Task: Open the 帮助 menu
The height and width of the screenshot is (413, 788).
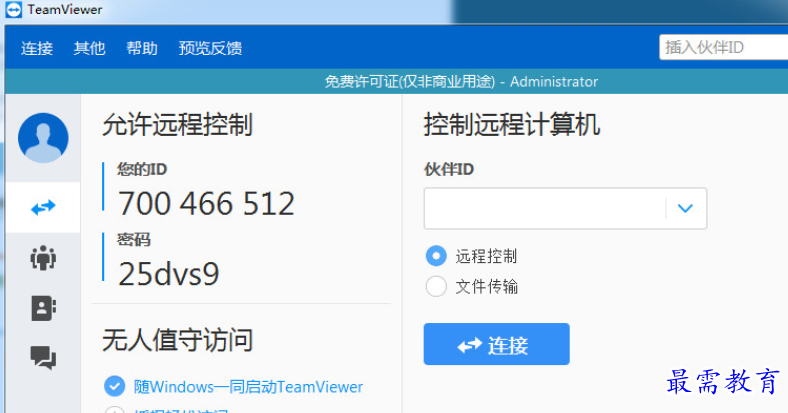Action: 142,48
